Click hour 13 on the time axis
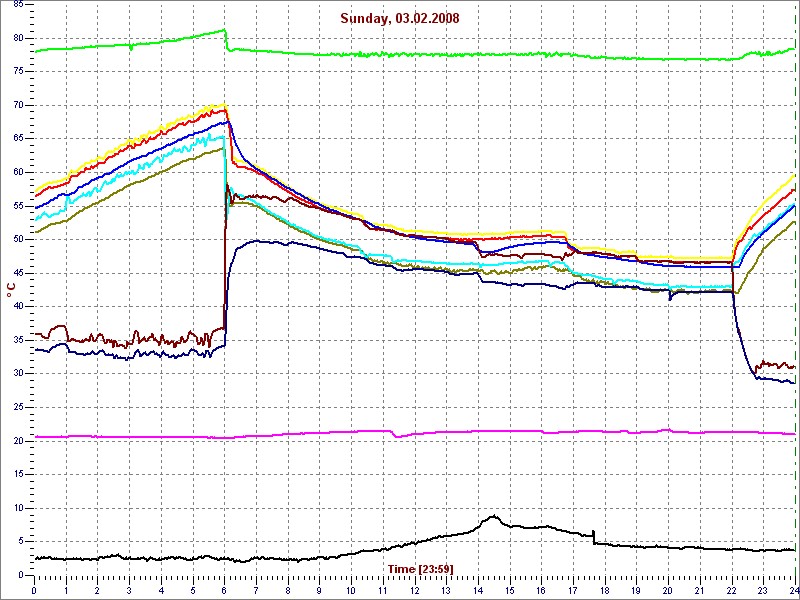Screen dimensions: 800x600 click(446, 590)
